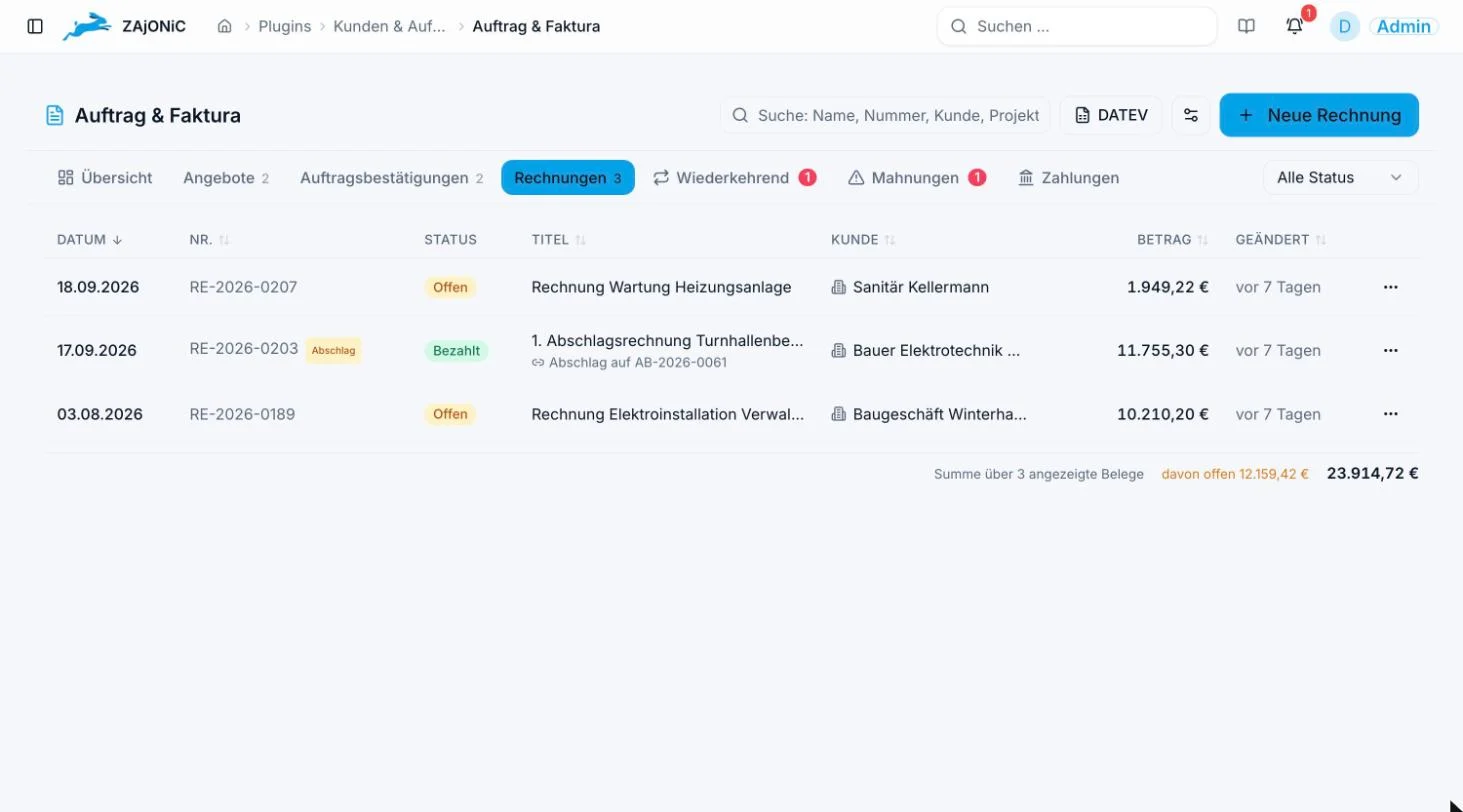Click the ZAJONIC rabbit logo
The image size is (1463, 812).
(x=87, y=27)
